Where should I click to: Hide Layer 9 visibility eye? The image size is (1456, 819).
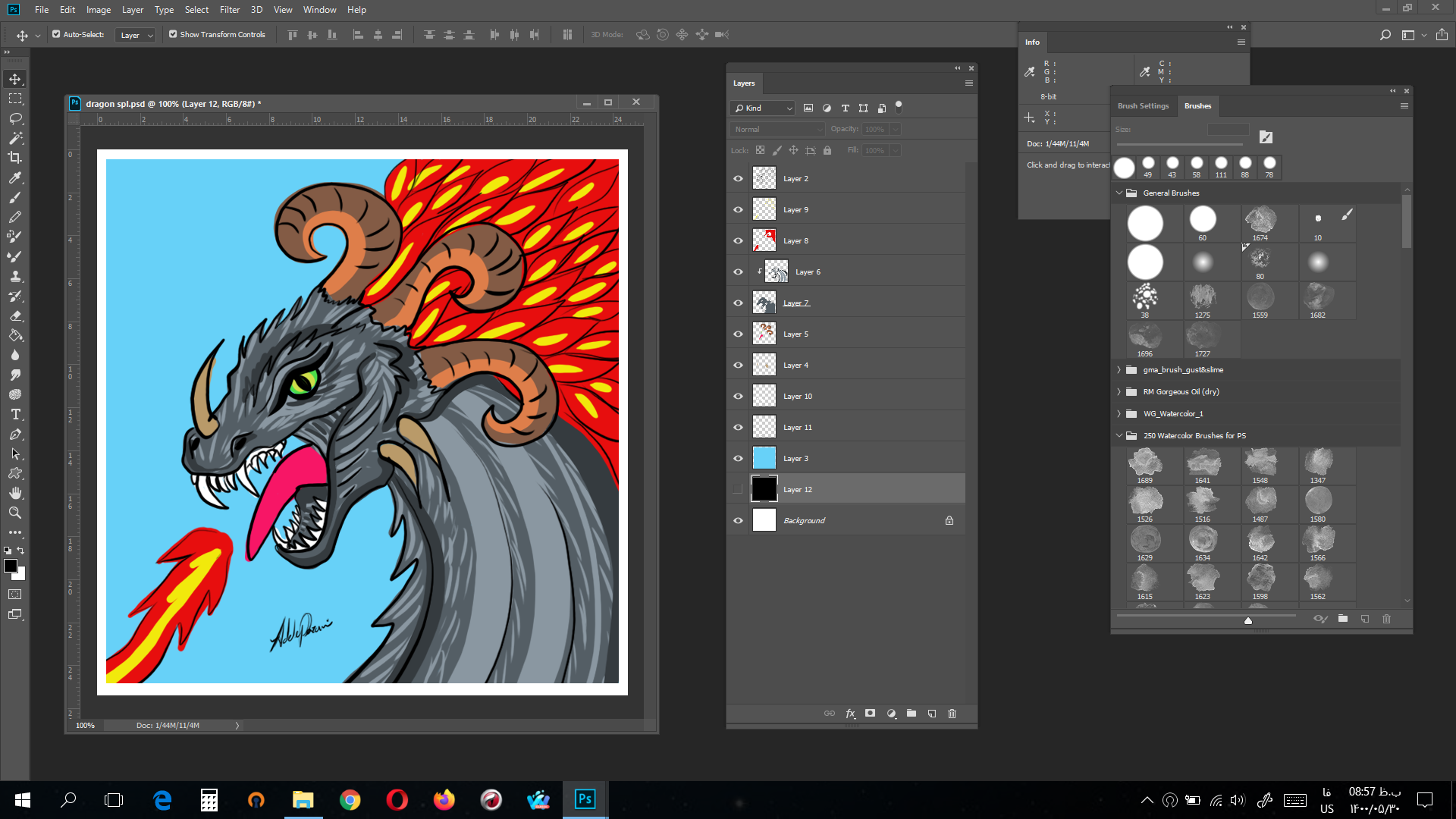(x=738, y=210)
